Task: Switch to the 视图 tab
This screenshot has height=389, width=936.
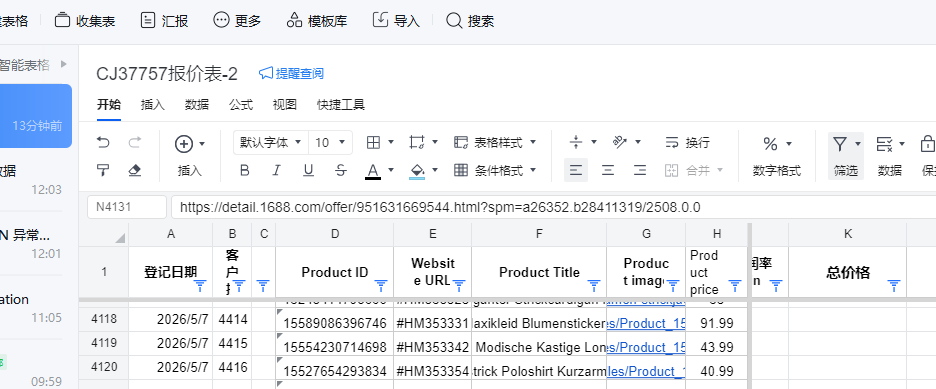Action: [285, 105]
